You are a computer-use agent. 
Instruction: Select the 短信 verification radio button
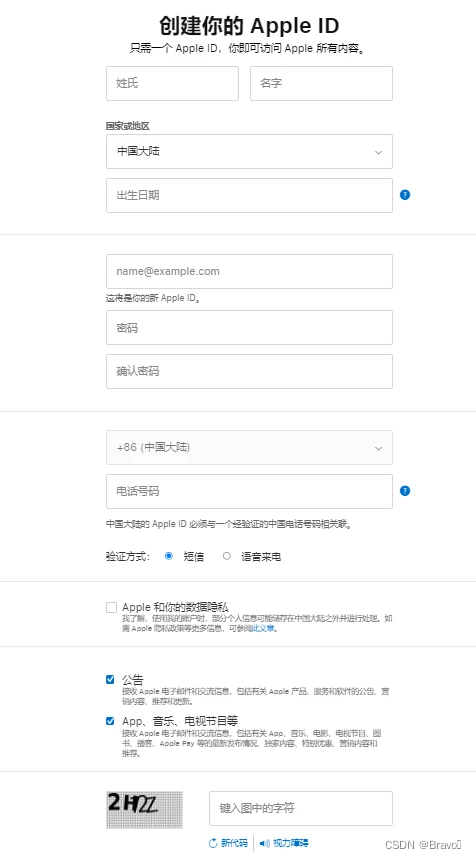169,556
